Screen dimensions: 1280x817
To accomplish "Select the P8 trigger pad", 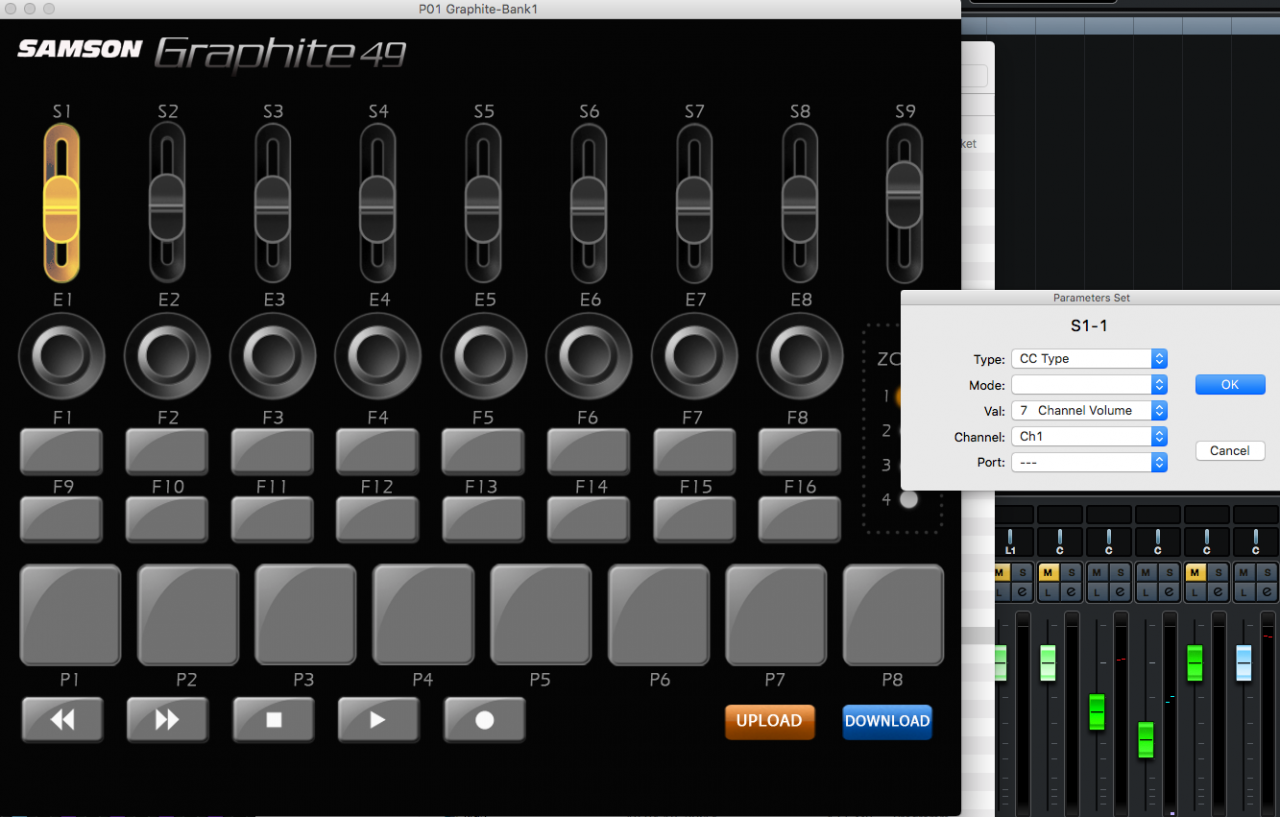I will tap(893, 615).
